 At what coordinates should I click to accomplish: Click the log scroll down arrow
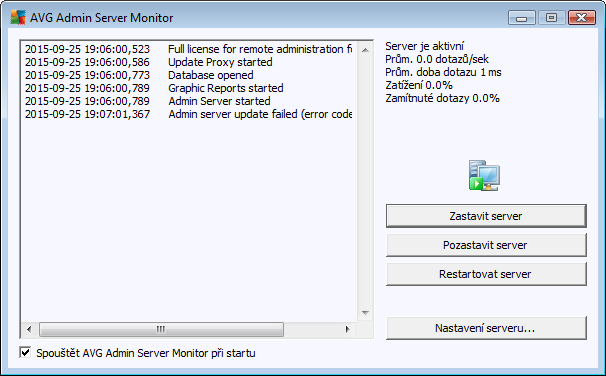pos(365,313)
